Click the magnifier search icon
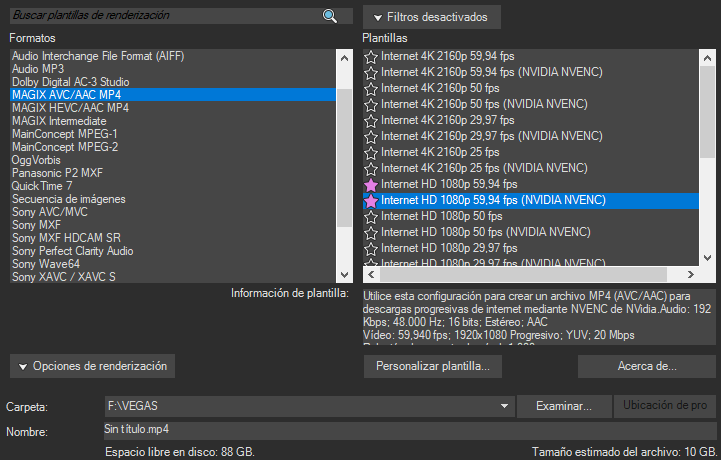 [330, 16]
